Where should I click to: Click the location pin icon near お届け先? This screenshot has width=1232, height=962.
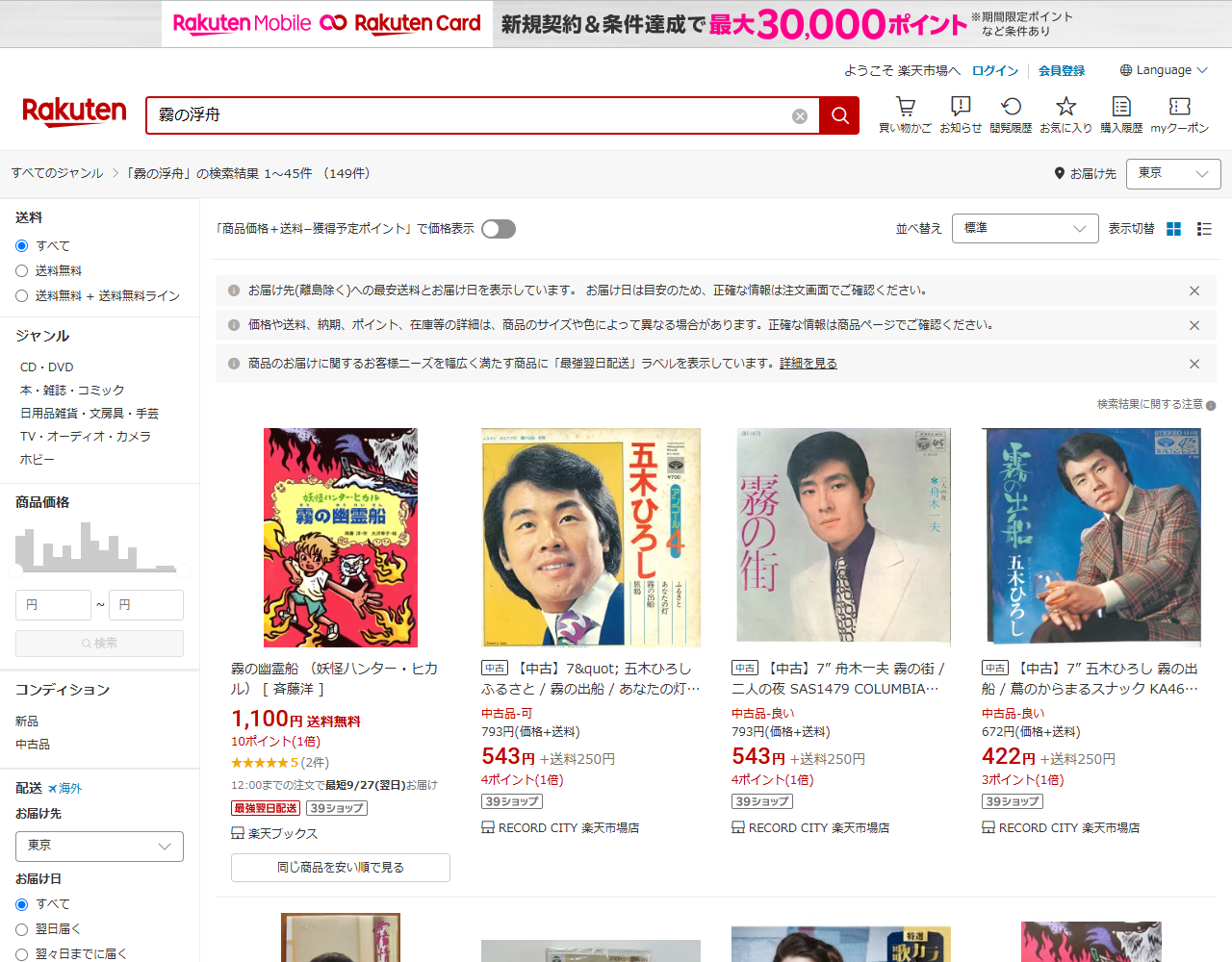click(1060, 173)
